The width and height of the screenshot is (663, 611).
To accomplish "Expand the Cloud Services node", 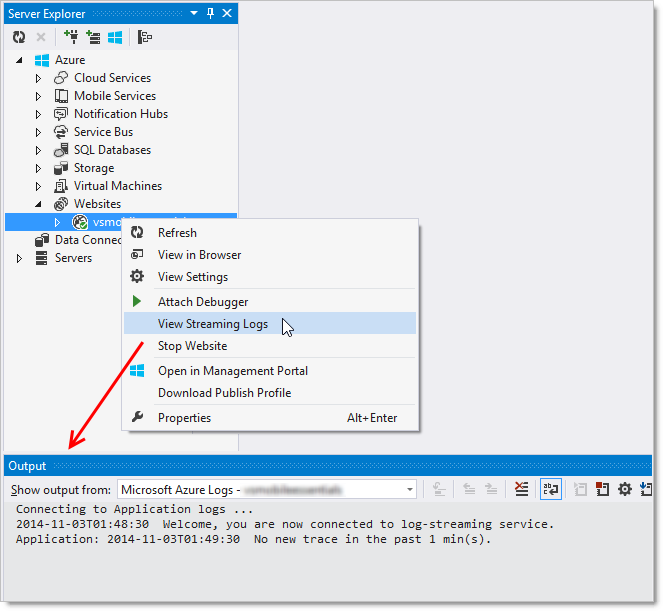I will point(38,78).
